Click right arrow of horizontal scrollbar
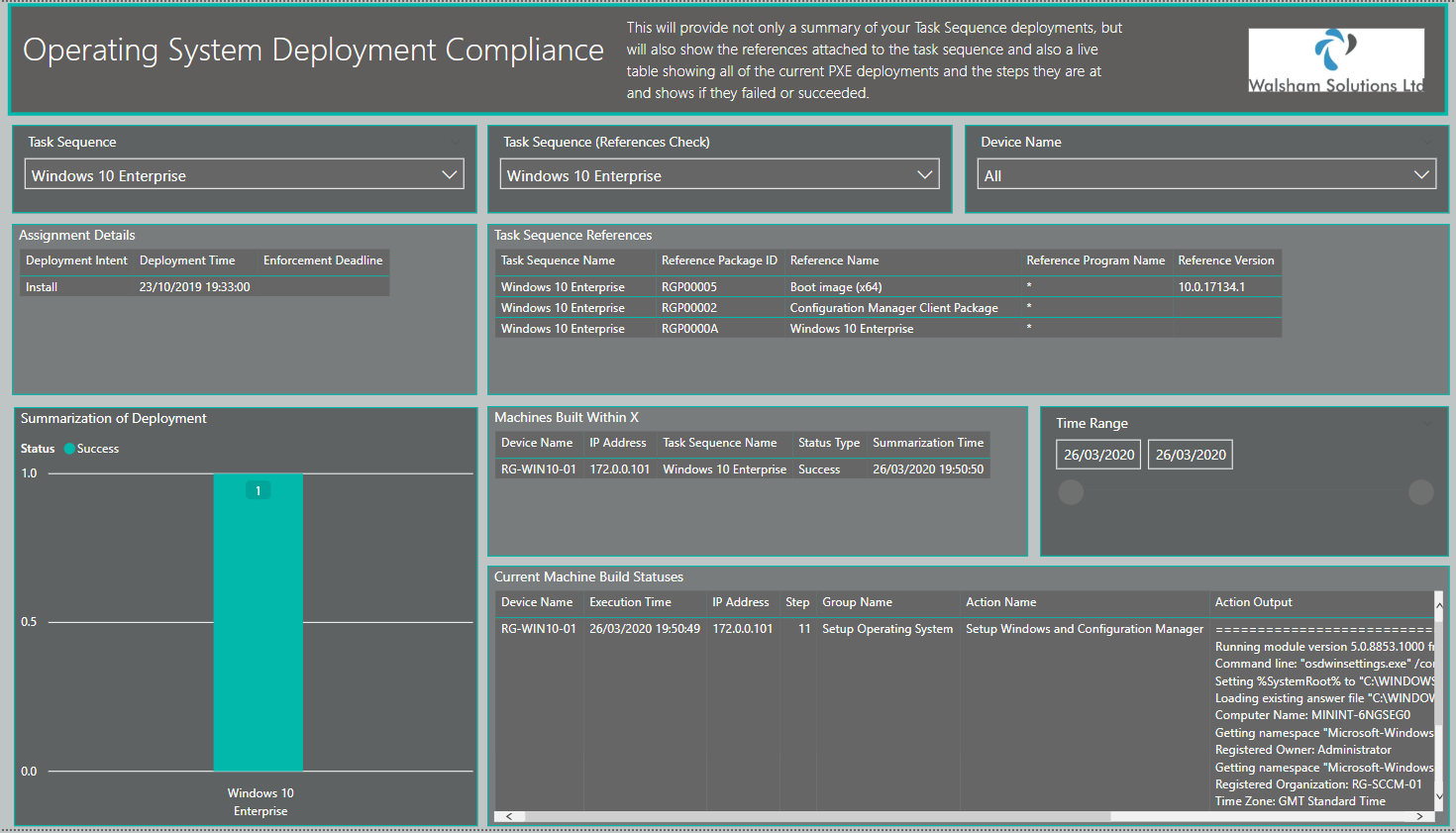Image resolution: width=1456 pixels, height=833 pixels. (1419, 816)
